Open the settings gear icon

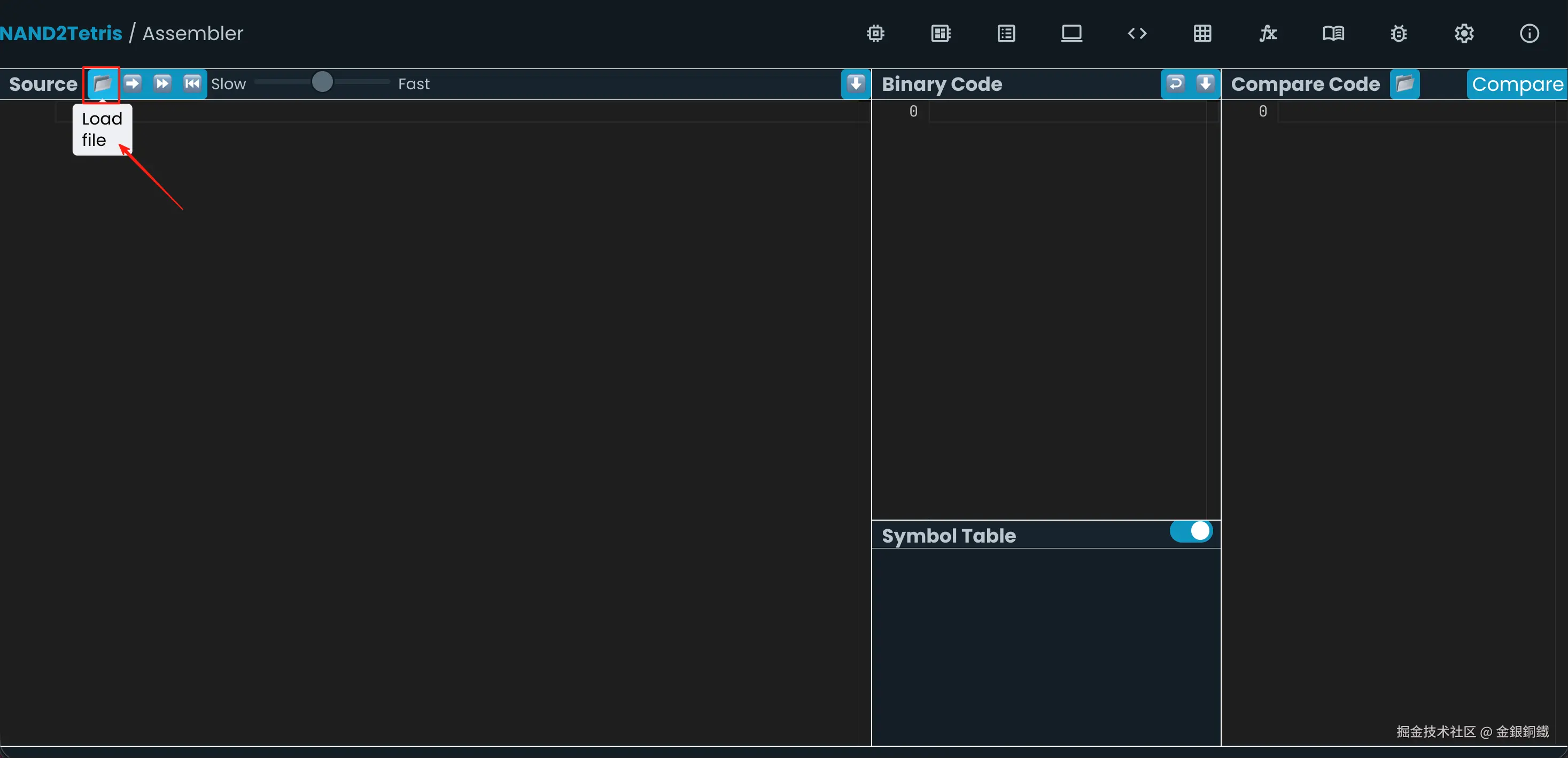click(x=1464, y=34)
